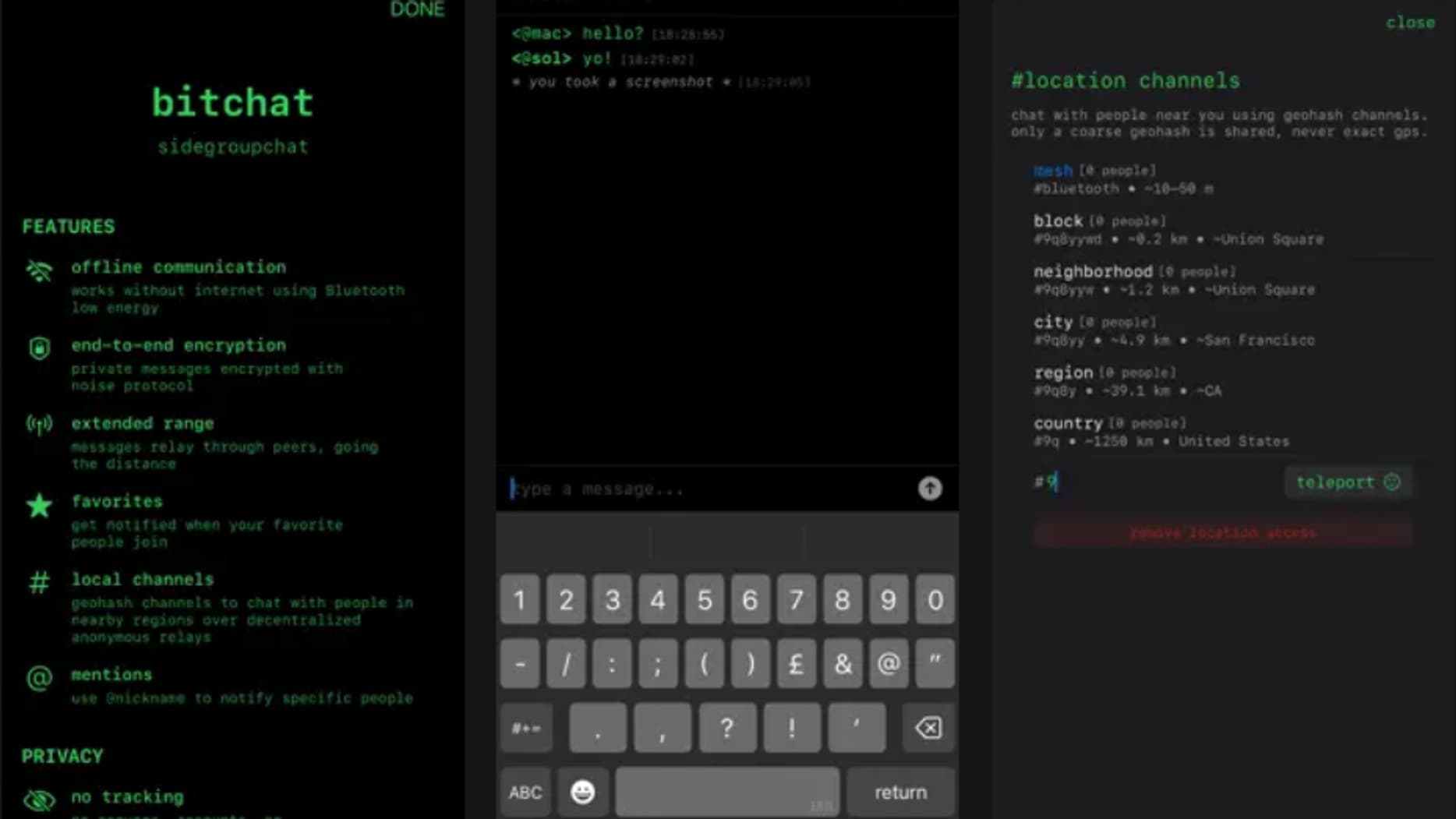Click the offline communication no-wifi icon
1456x819 pixels.
tap(39, 271)
